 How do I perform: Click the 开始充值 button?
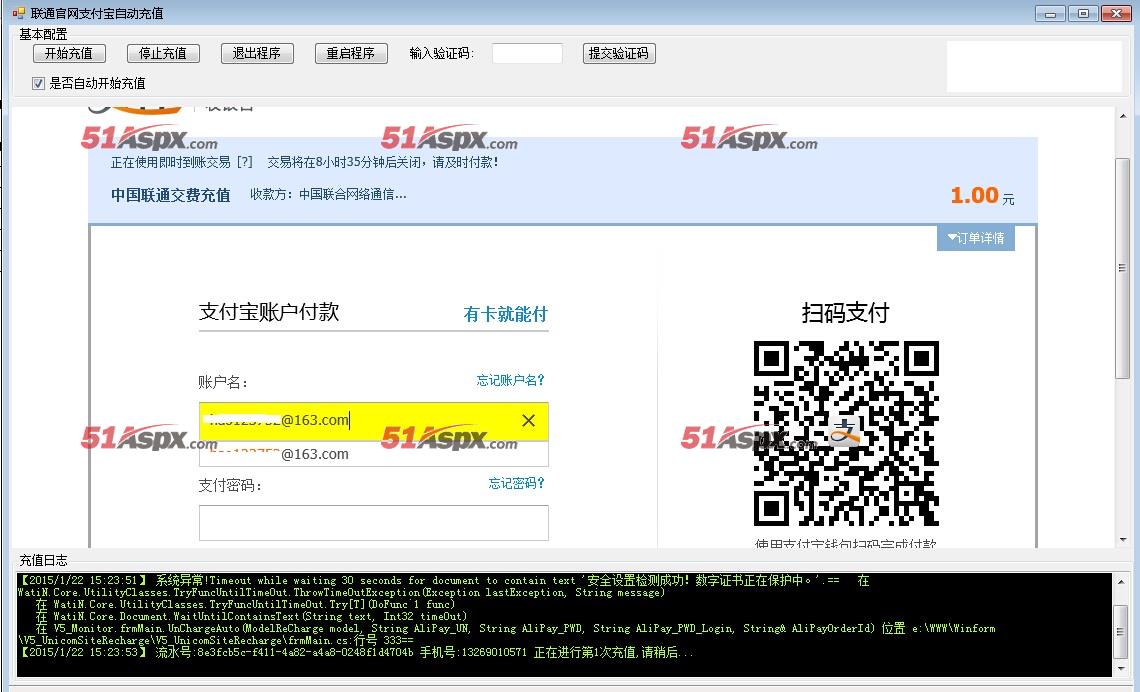(69, 53)
